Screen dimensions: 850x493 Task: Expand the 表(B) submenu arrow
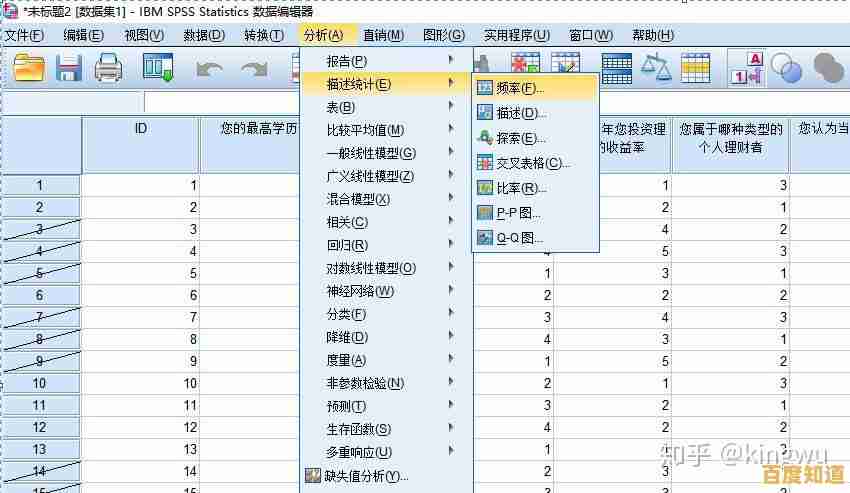[x=451, y=106]
